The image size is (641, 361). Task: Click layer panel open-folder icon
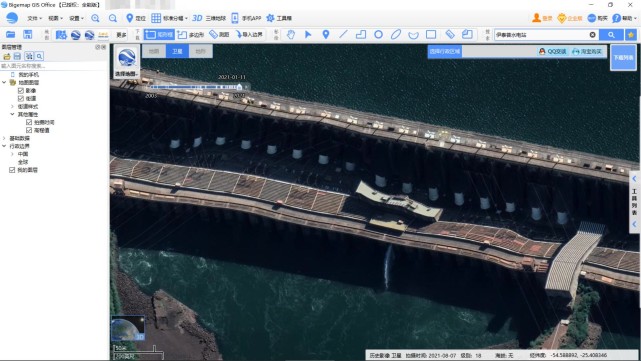[7, 56]
